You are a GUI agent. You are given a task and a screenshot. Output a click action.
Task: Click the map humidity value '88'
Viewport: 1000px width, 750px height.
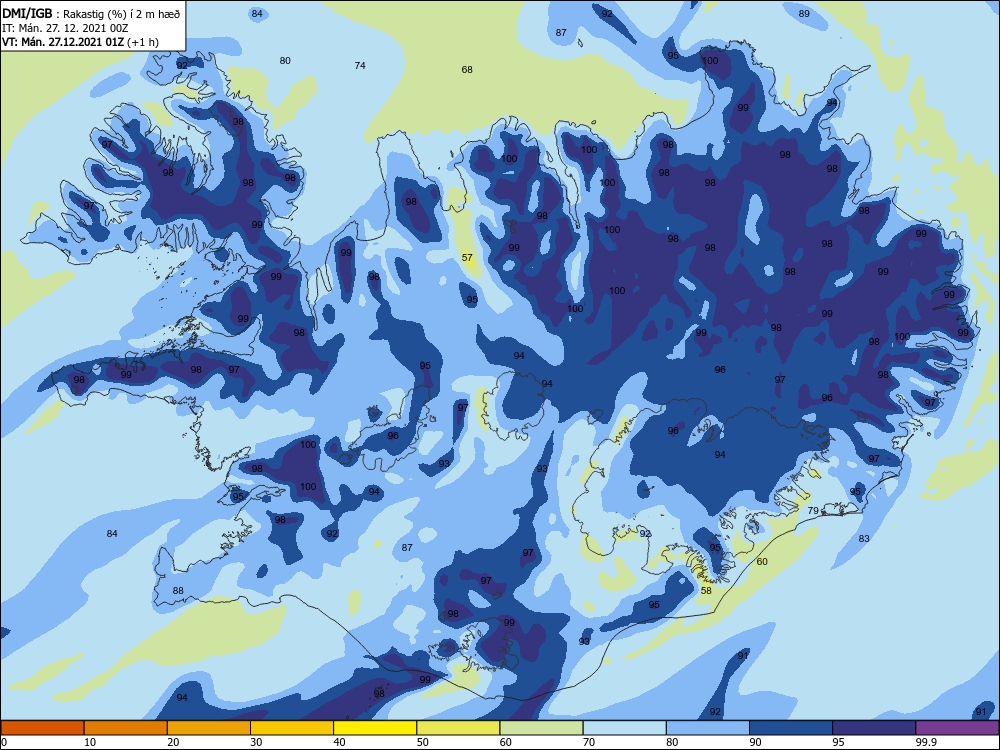pos(178,591)
